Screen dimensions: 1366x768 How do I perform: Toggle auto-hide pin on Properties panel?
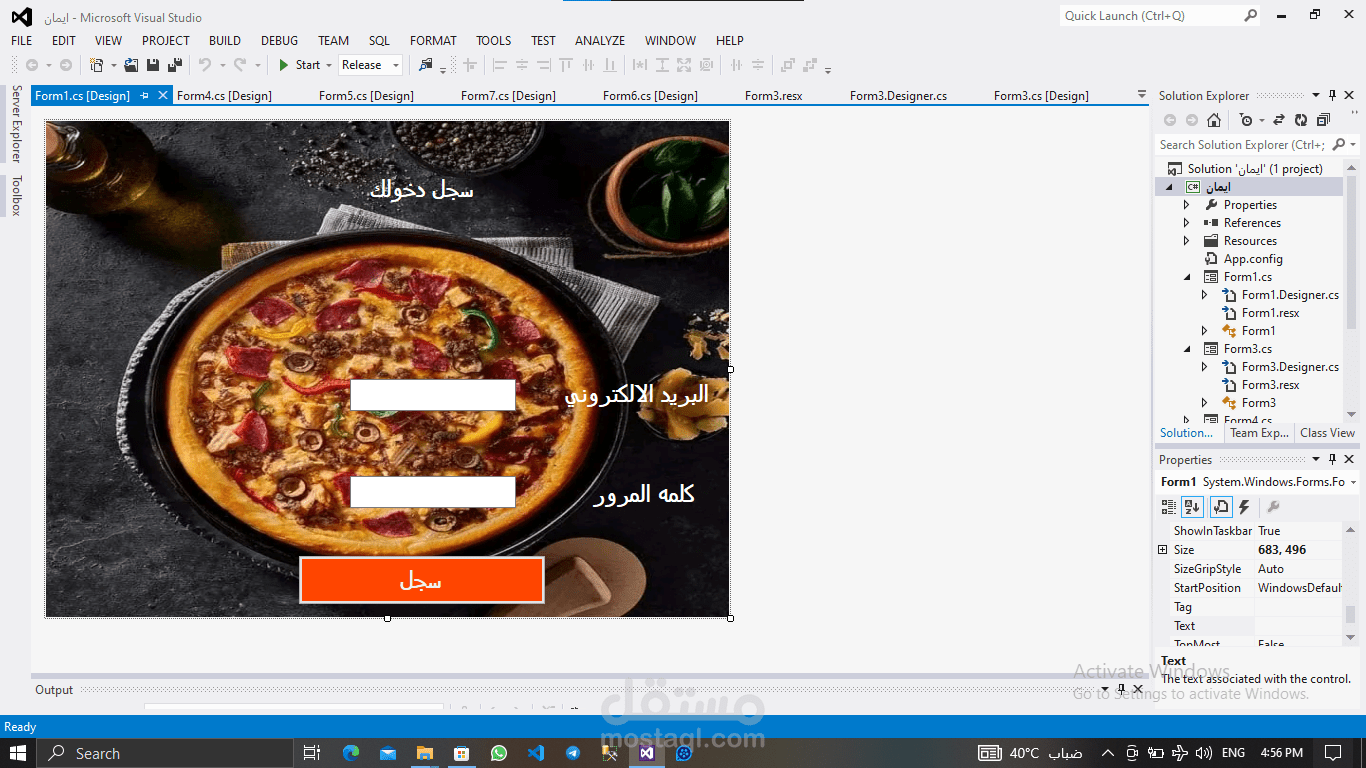click(1332, 460)
